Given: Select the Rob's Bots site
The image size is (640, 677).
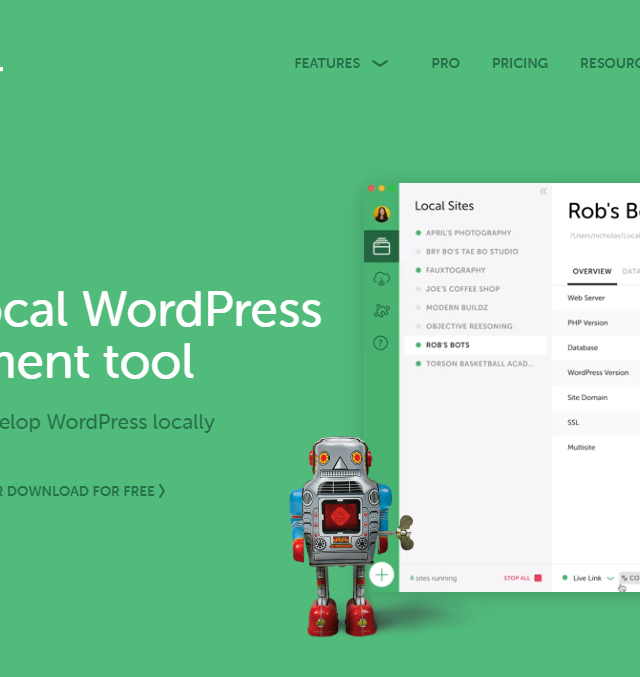Looking at the screenshot, I should pyautogui.click(x=475, y=345).
